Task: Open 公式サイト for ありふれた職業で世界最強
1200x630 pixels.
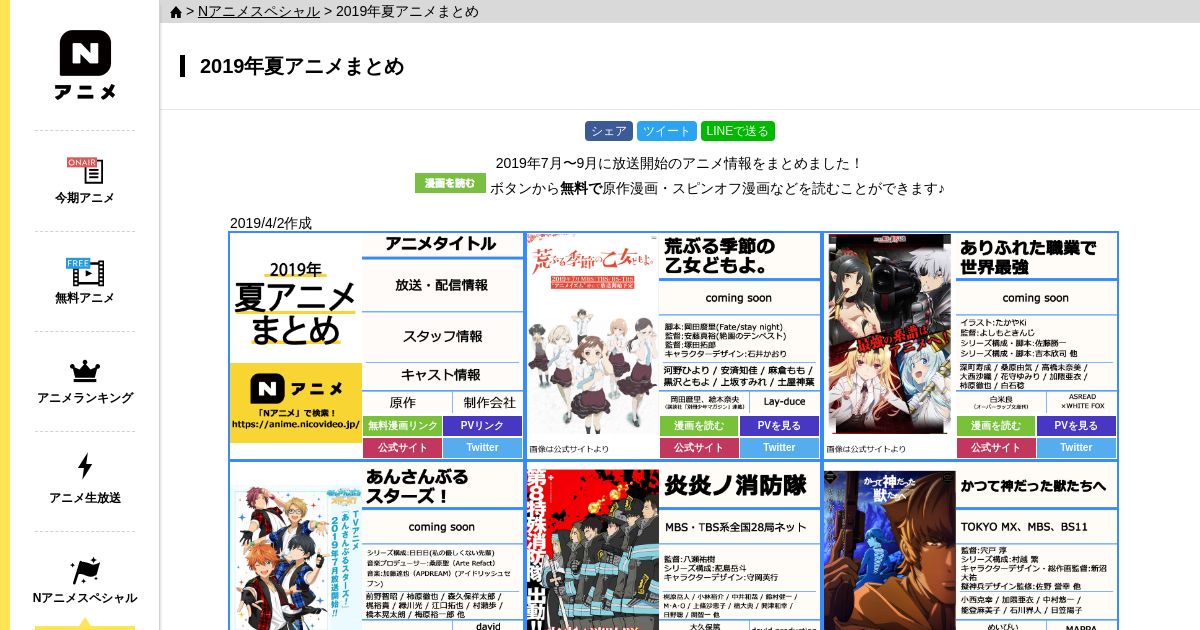Action: [x=996, y=448]
